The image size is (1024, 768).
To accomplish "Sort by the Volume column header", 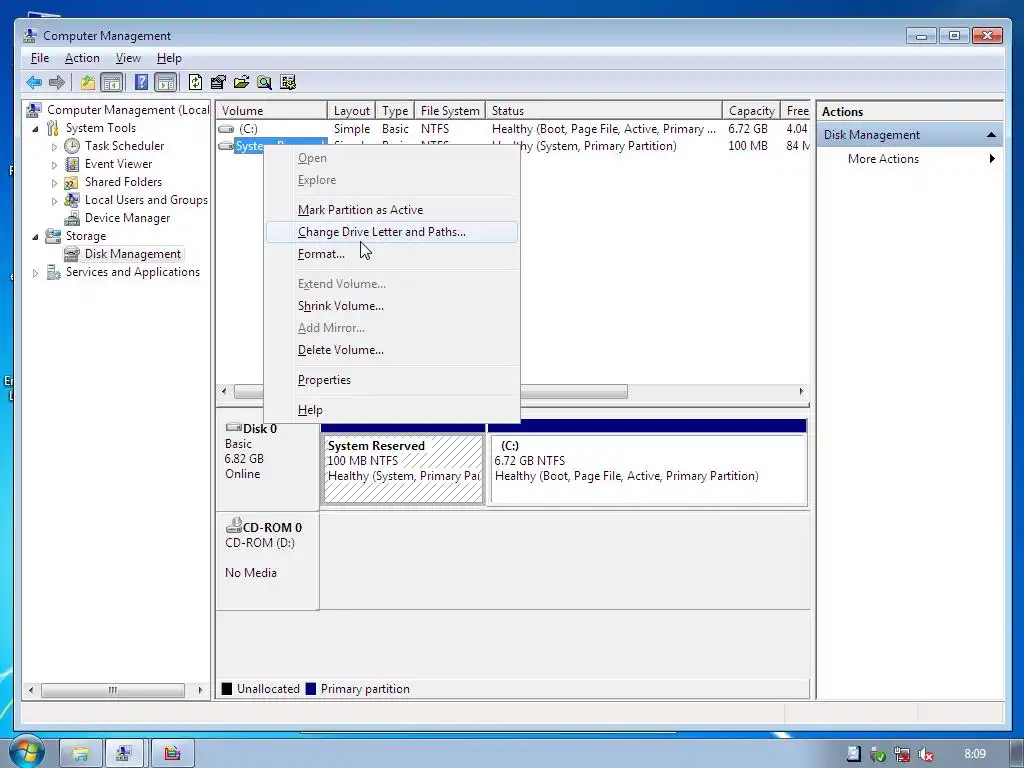I will pyautogui.click(x=272, y=110).
